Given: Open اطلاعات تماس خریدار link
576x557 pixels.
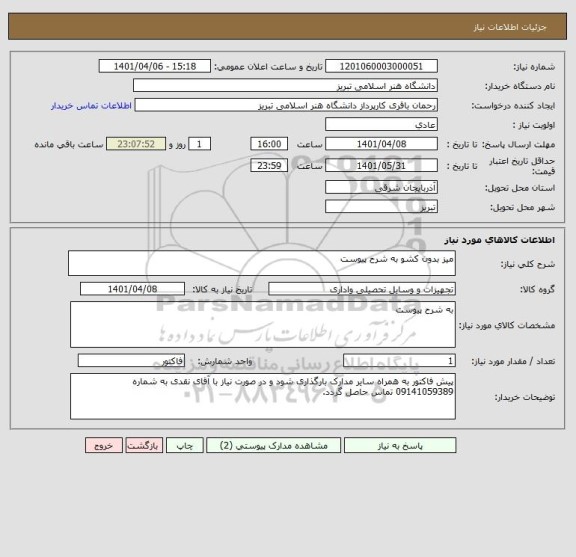Looking at the screenshot, I should point(91,106).
